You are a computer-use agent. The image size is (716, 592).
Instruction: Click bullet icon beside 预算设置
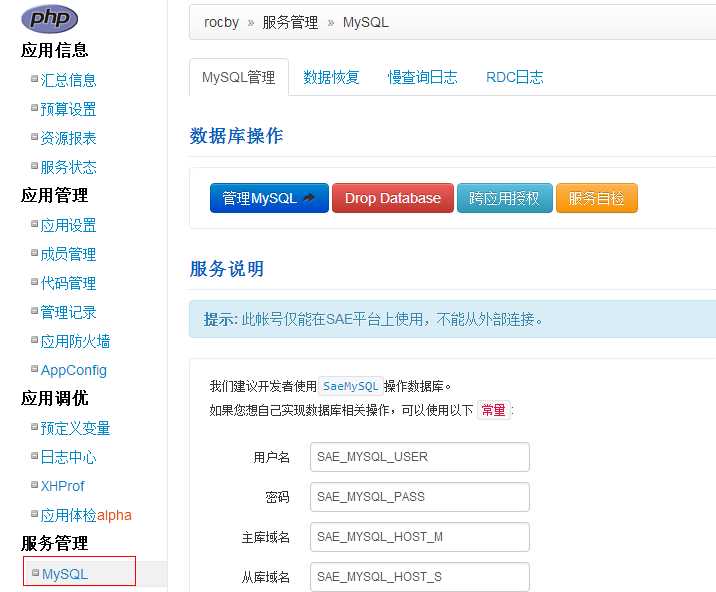[x=34, y=108]
